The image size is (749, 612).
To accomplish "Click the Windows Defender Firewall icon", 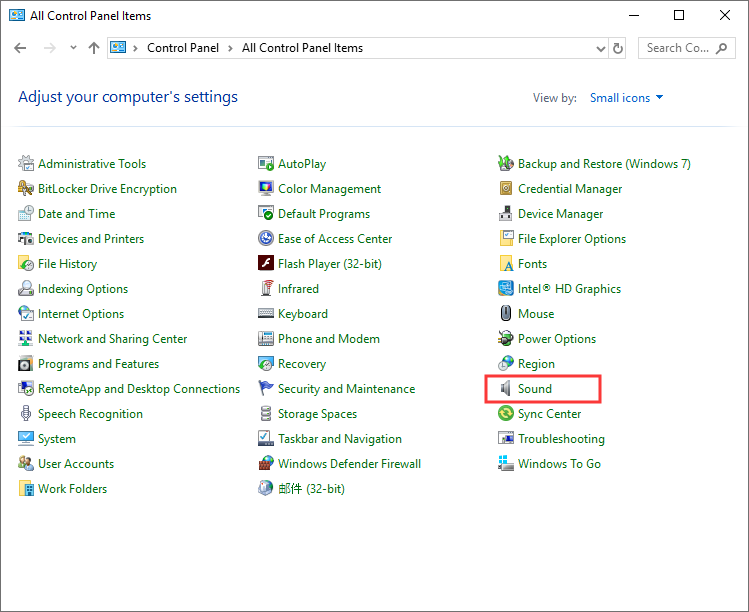I will click(x=266, y=463).
